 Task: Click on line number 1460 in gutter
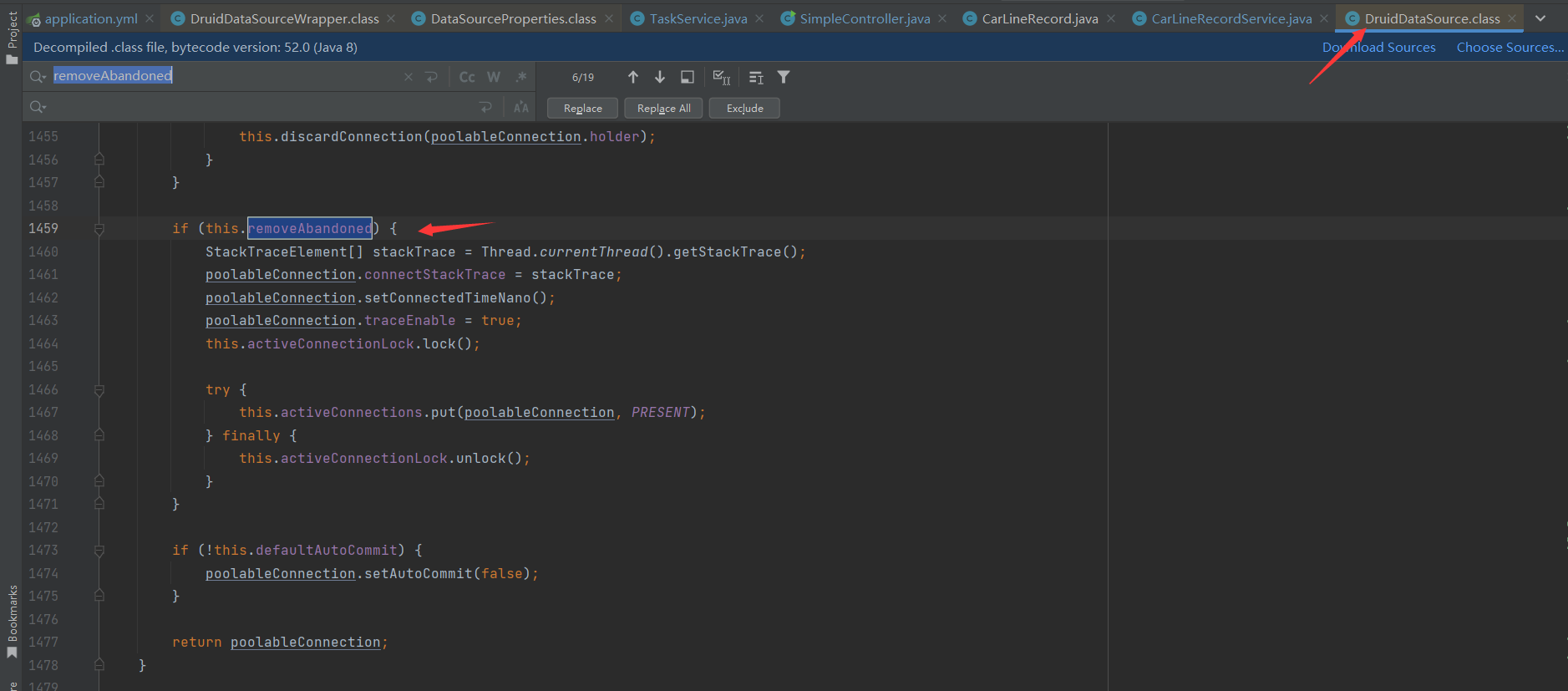point(43,252)
